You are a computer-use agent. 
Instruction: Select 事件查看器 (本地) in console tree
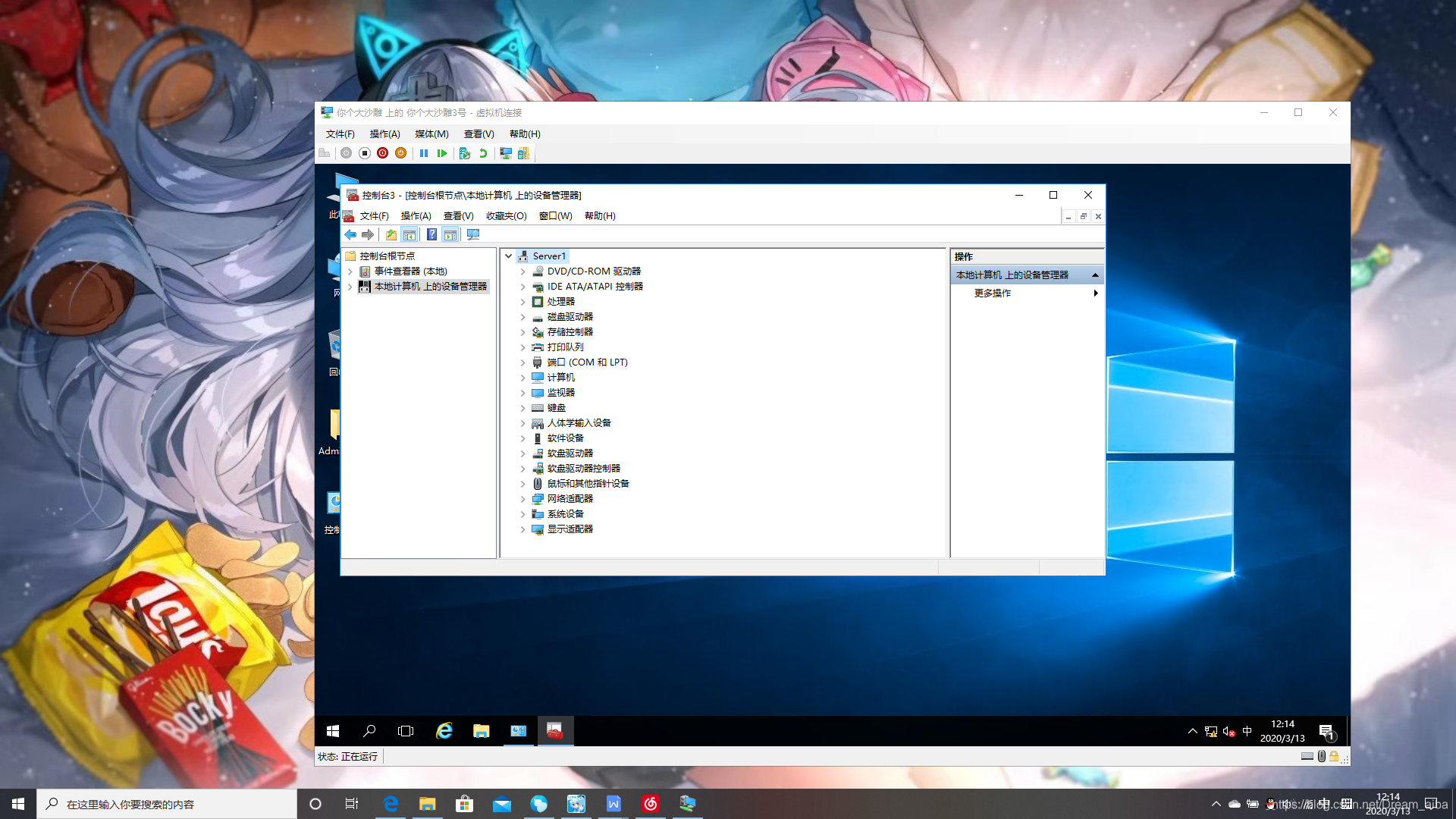pyautogui.click(x=410, y=271)
